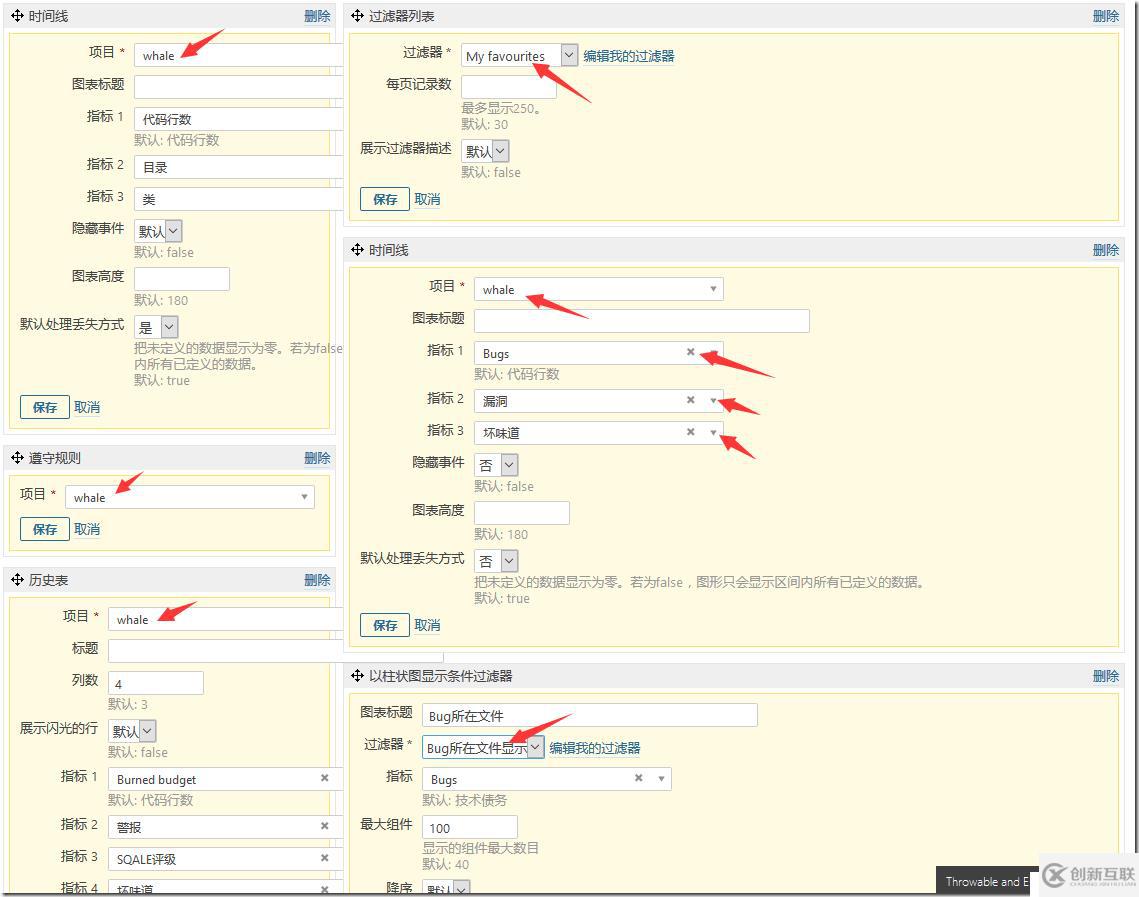
Task: Delete the 过滤器列表 widget
Action: 1106,16
